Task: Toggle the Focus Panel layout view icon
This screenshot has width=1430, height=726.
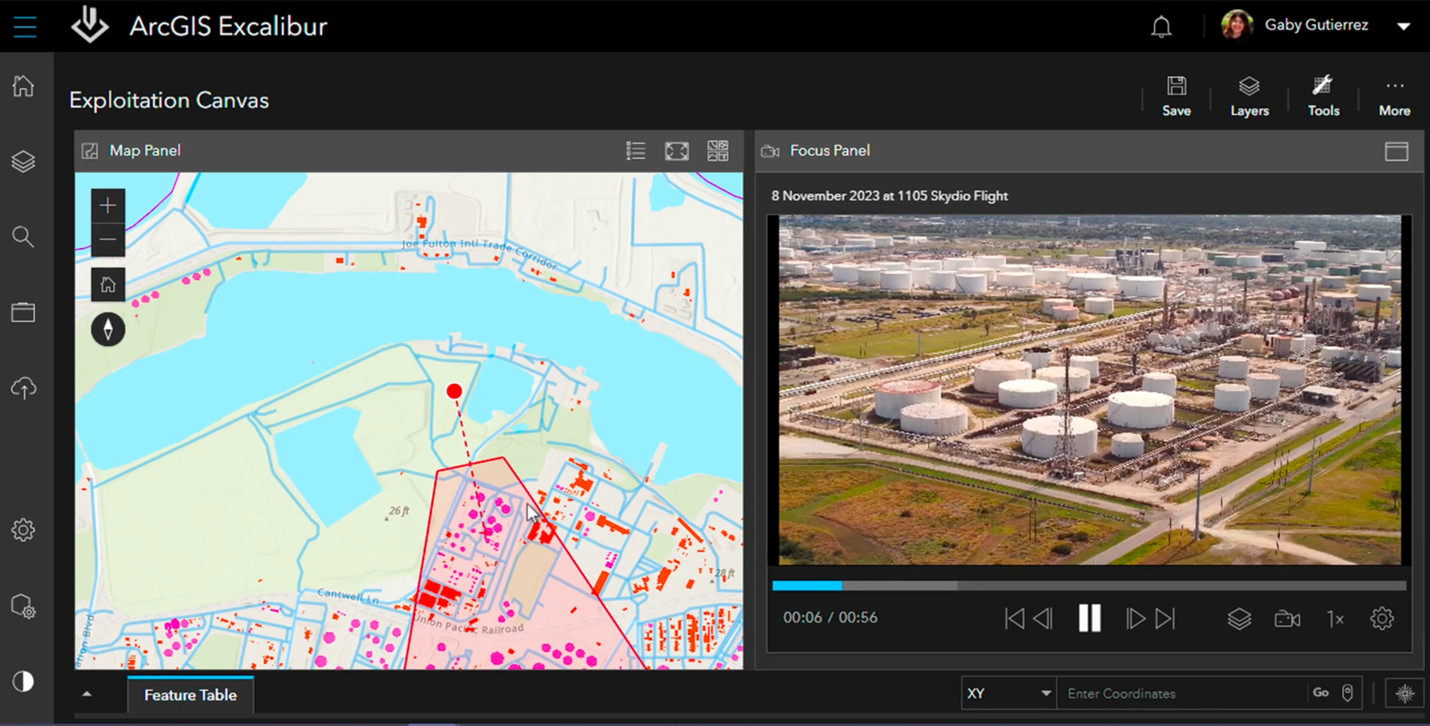Action: tap(1397, 150)
